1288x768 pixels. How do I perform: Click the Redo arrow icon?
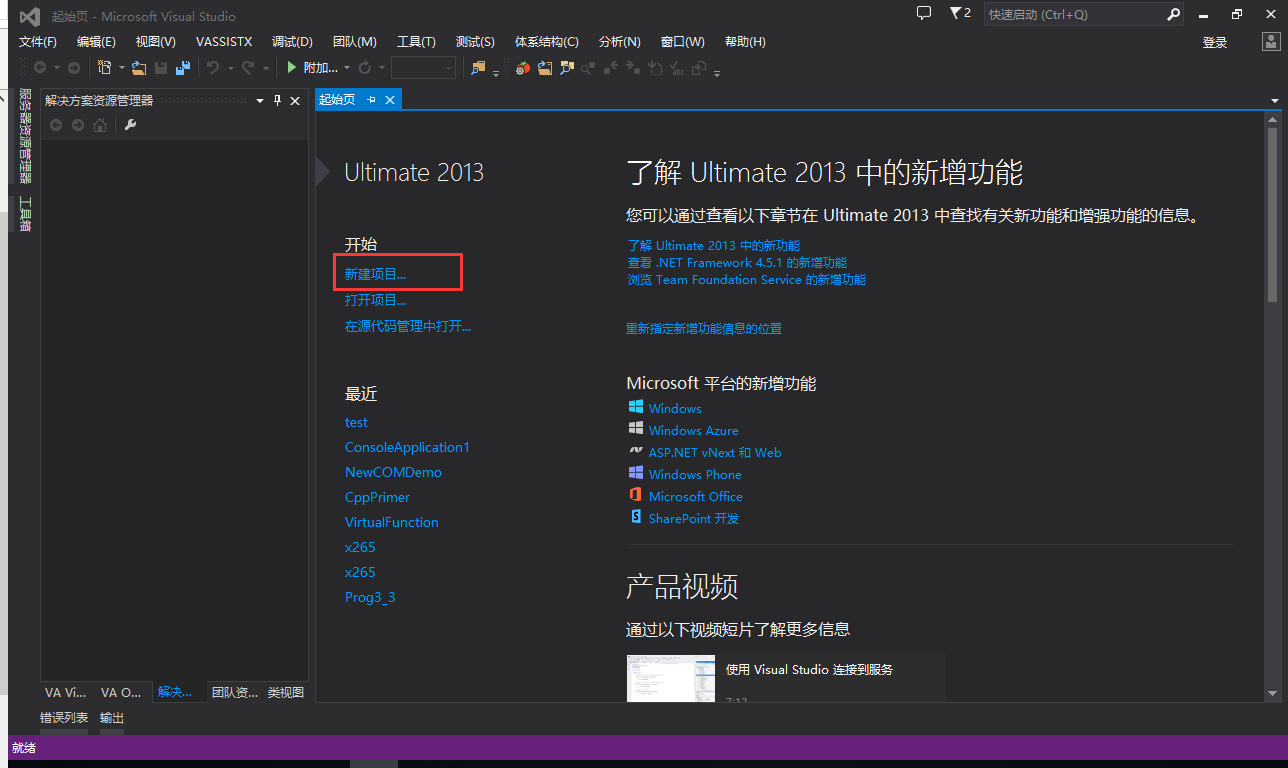coord(248,67)
